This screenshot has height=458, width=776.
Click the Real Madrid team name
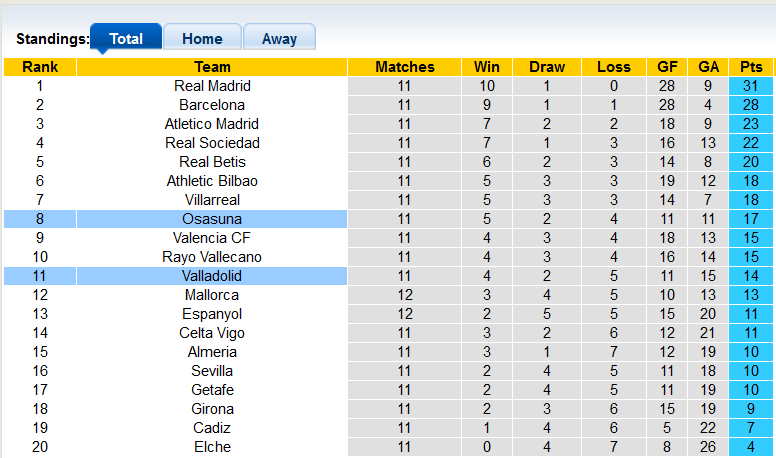coord(212,86)
